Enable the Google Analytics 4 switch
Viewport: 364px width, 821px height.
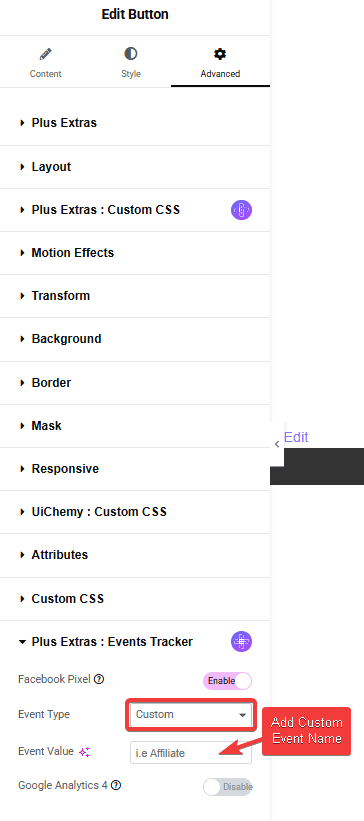pos(227,786)
